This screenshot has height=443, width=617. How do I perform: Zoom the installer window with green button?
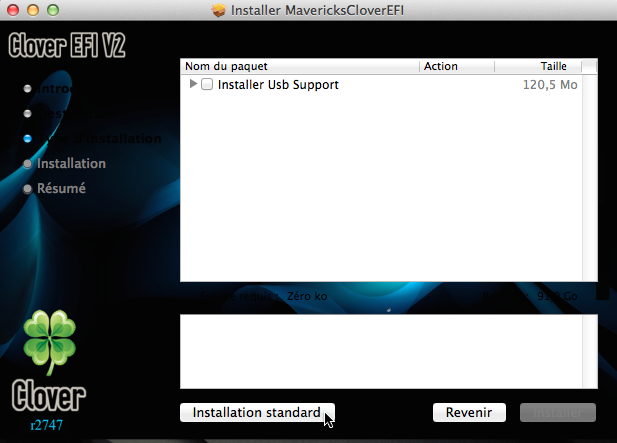53,10
